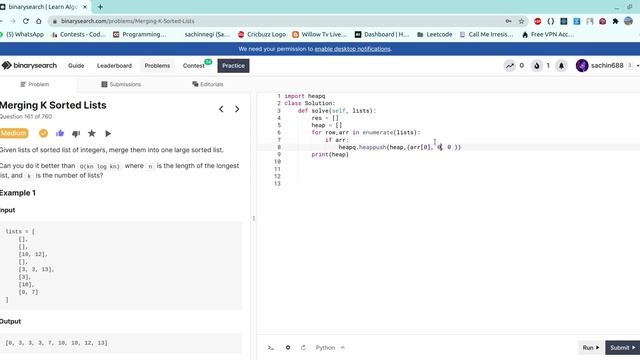This screenshot has width=640, height=360.
Task: Click the saved password key icon
Action: (508, 21)
